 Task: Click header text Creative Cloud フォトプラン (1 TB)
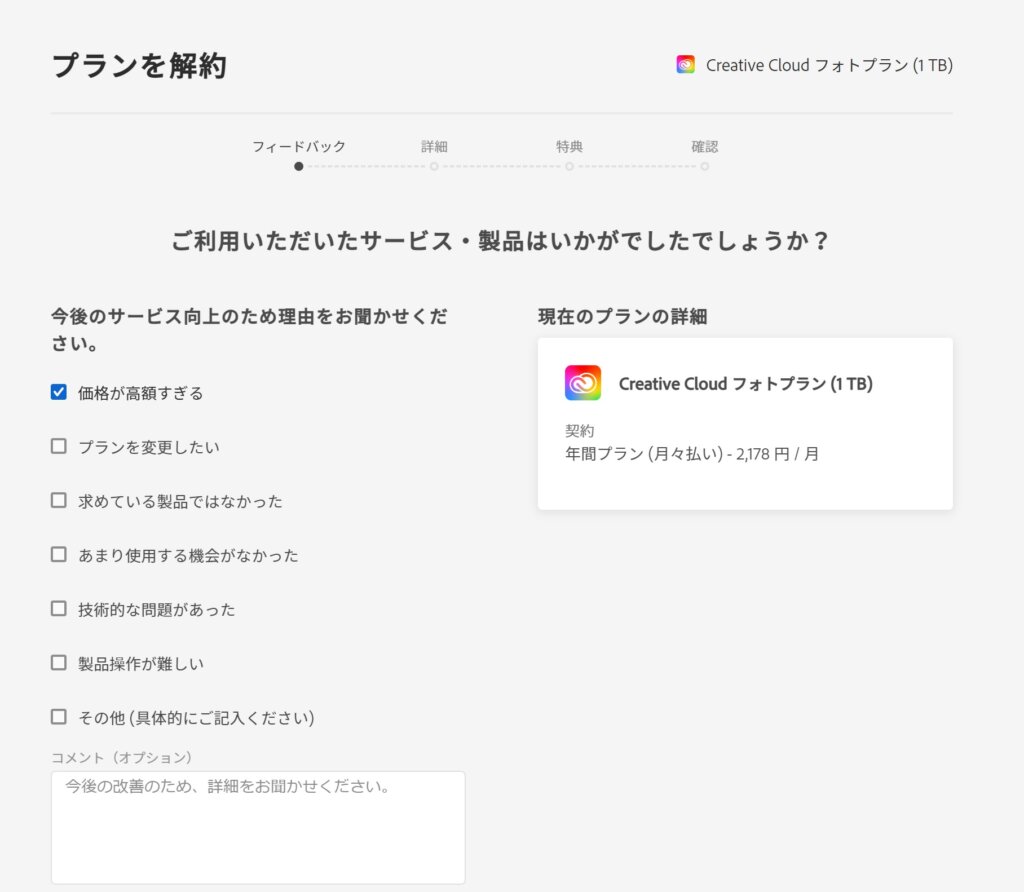(x=829, y=65)
